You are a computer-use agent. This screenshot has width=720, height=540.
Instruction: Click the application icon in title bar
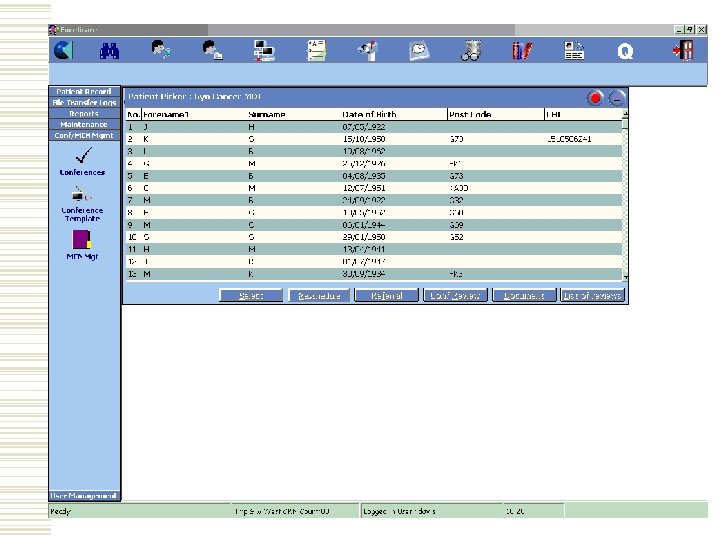54,30
